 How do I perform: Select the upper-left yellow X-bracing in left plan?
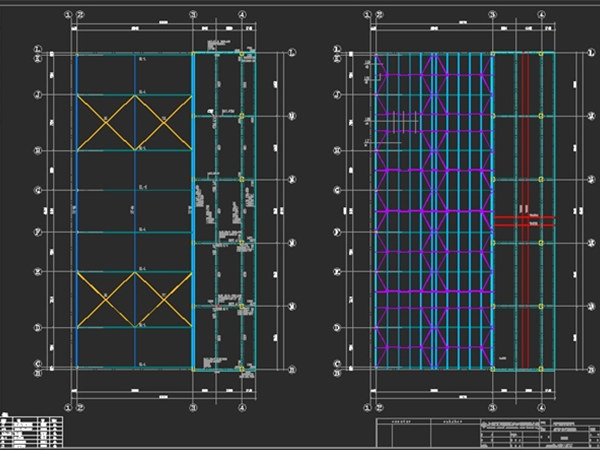pyautogui.click(x=106, y=121)
